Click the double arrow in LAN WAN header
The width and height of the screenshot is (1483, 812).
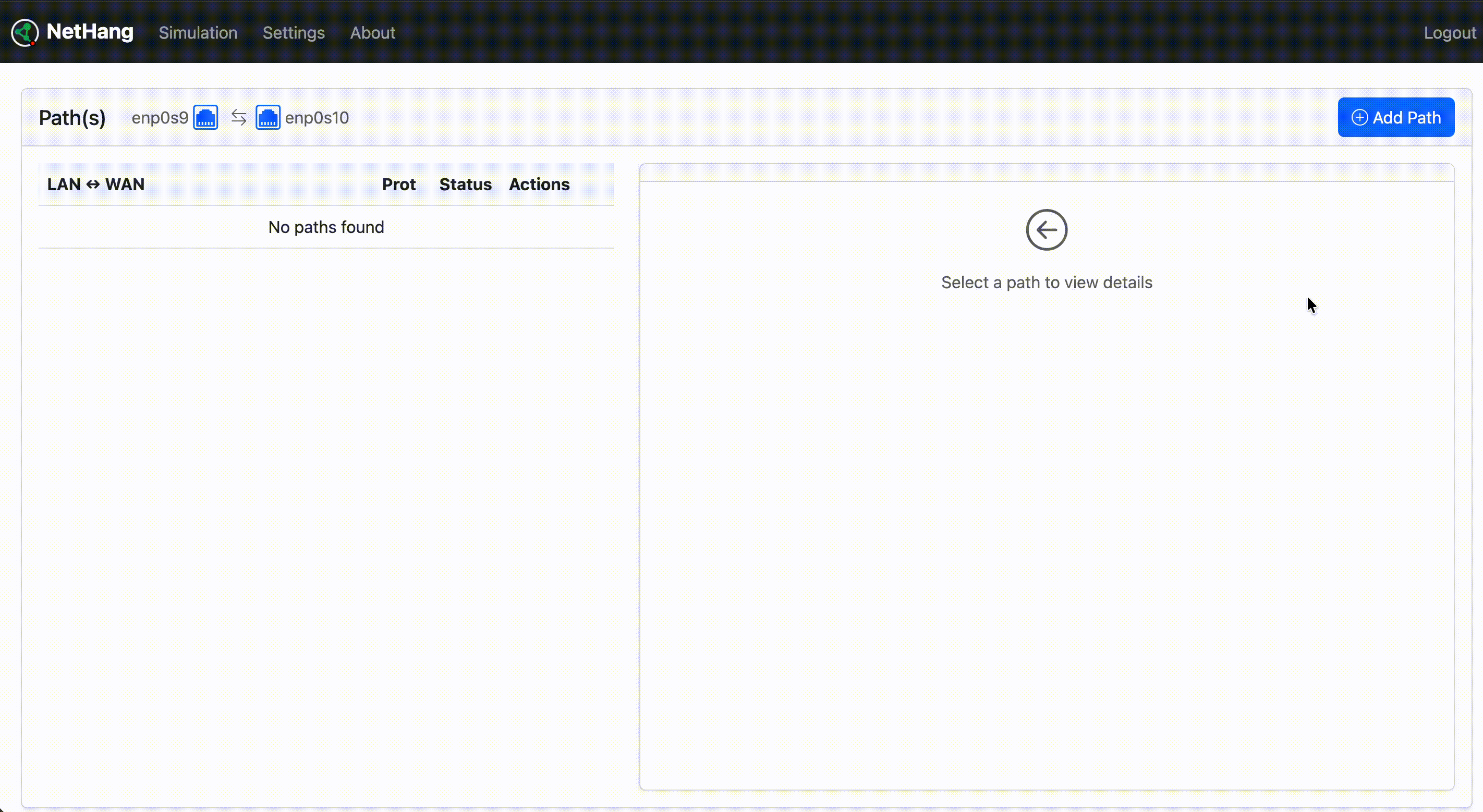(x=93, y=184)
